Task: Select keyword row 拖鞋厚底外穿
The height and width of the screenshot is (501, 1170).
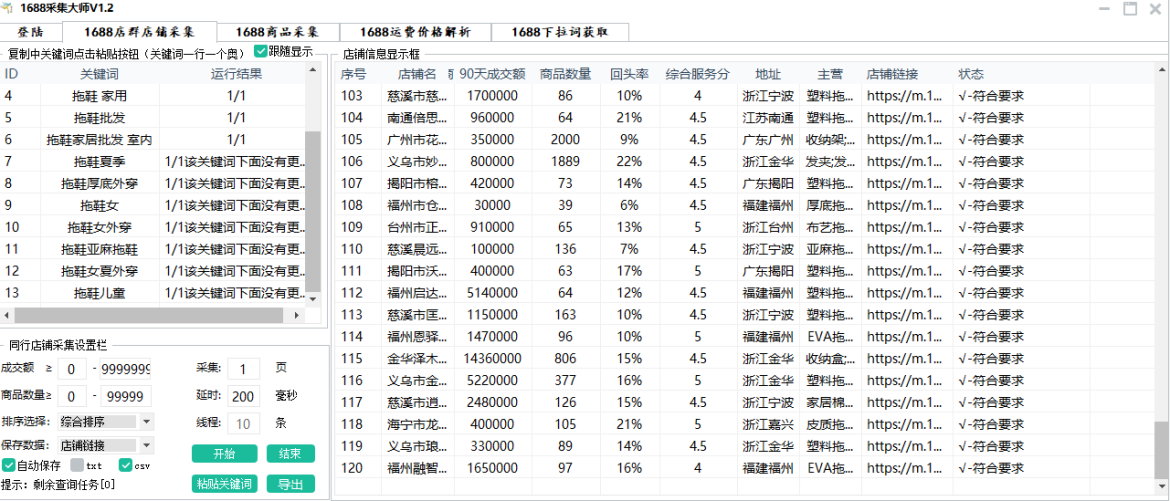Action: click(154, 183)
